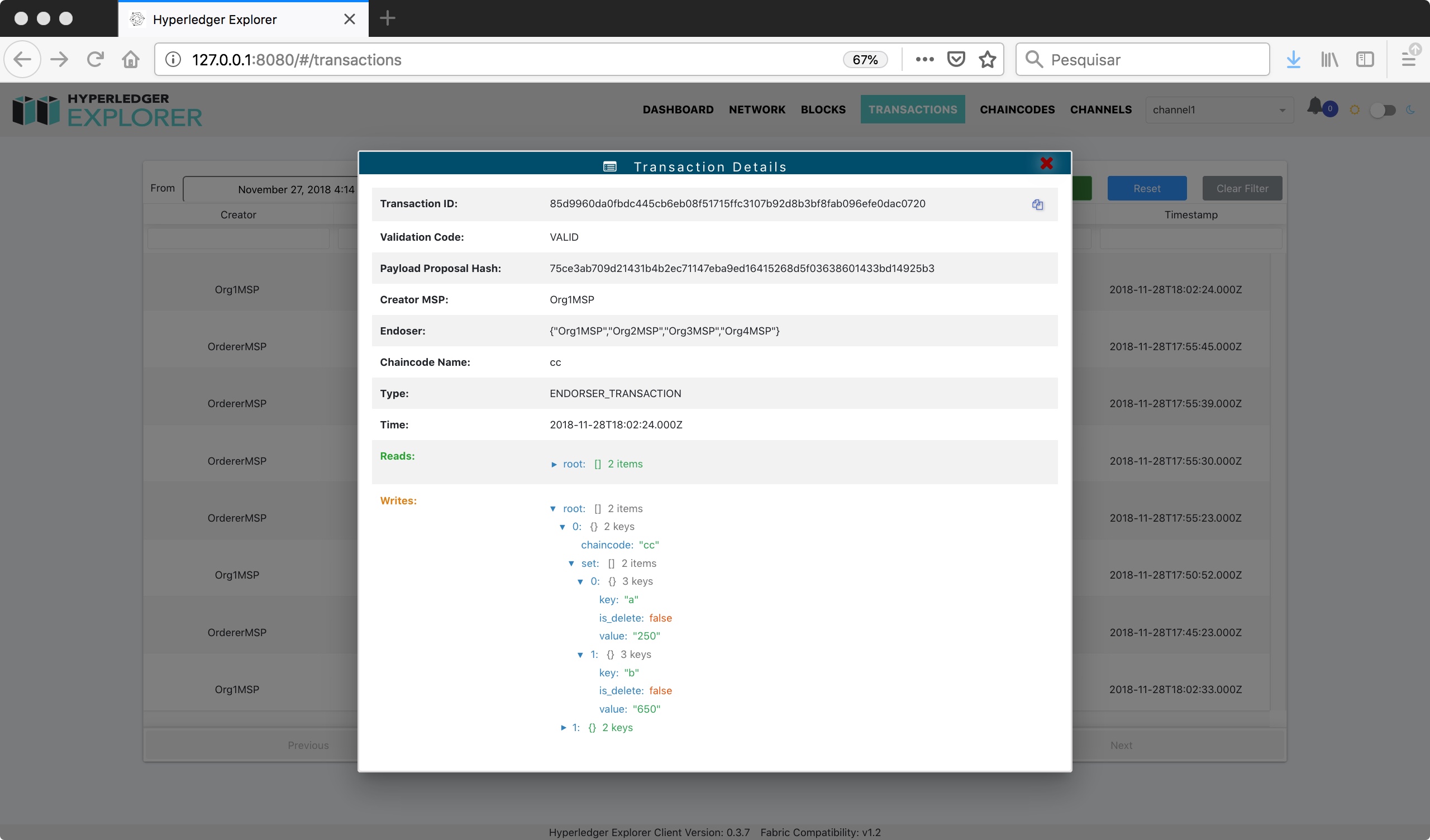Open the BLOCKS menu item
1430x840 pixels.
click(x=823, y=109)
